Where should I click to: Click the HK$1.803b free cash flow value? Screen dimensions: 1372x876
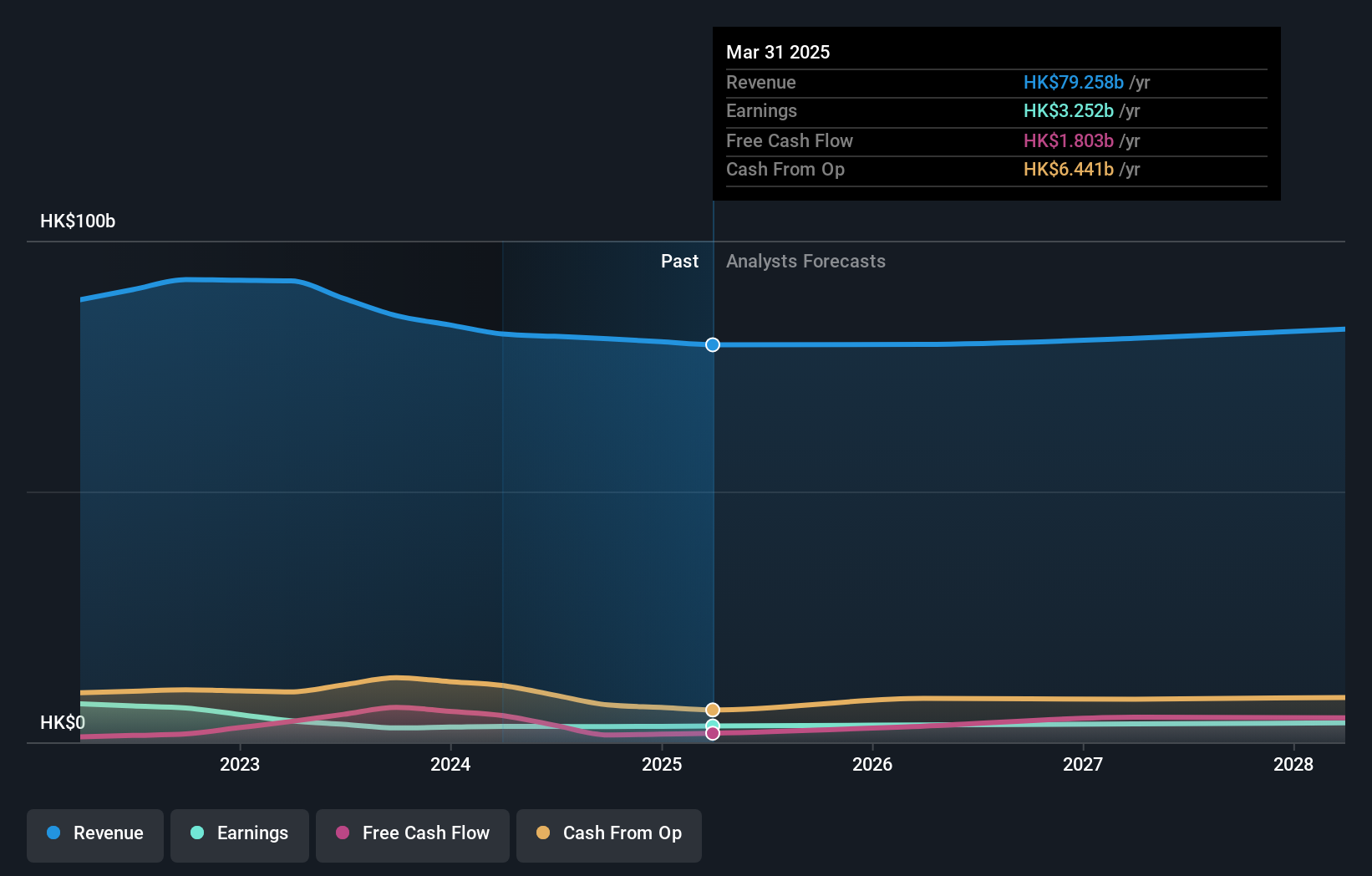pyautogui.click(x=1069, y=140)
